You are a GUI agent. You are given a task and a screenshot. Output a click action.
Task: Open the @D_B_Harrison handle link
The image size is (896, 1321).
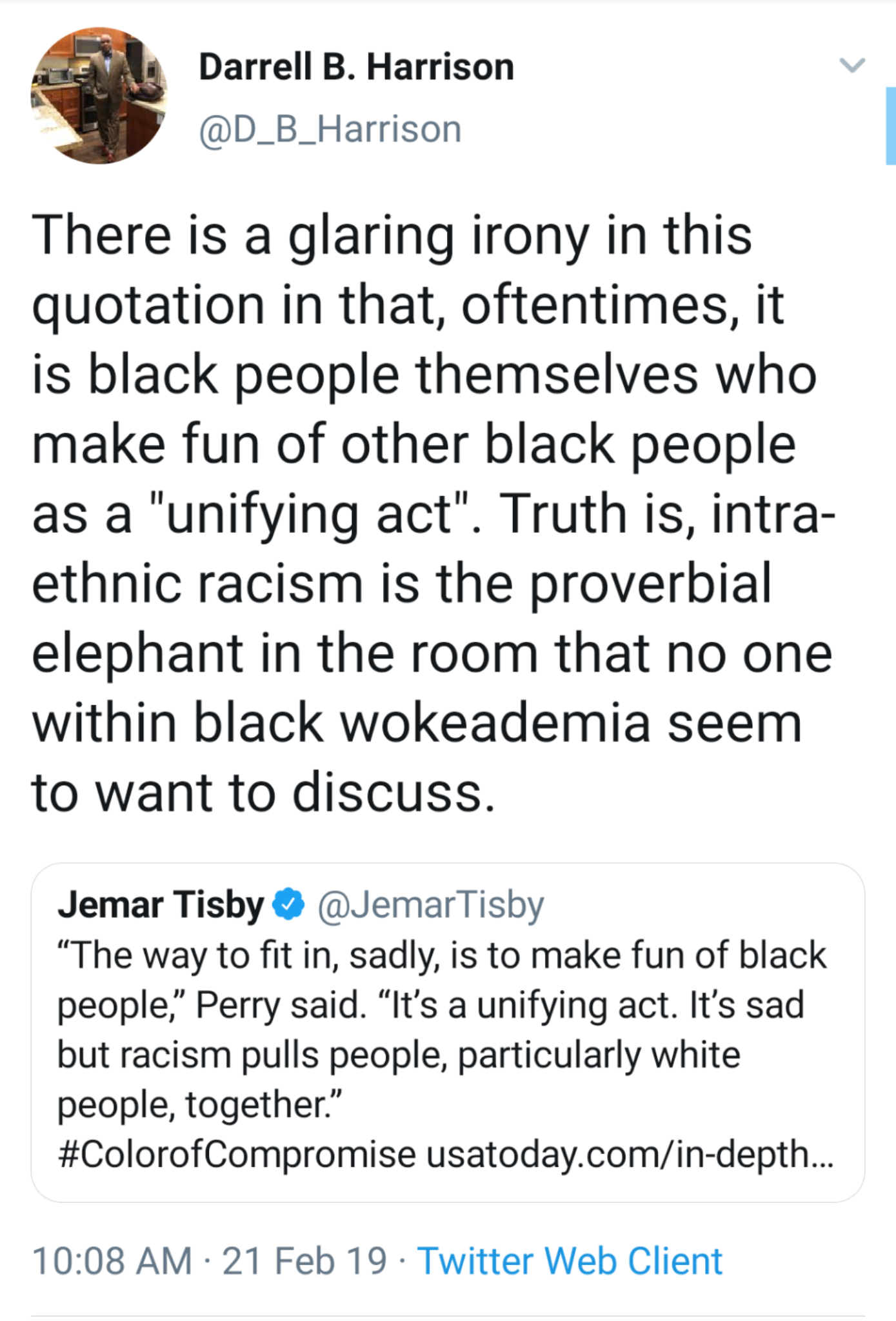pos(330,129)
